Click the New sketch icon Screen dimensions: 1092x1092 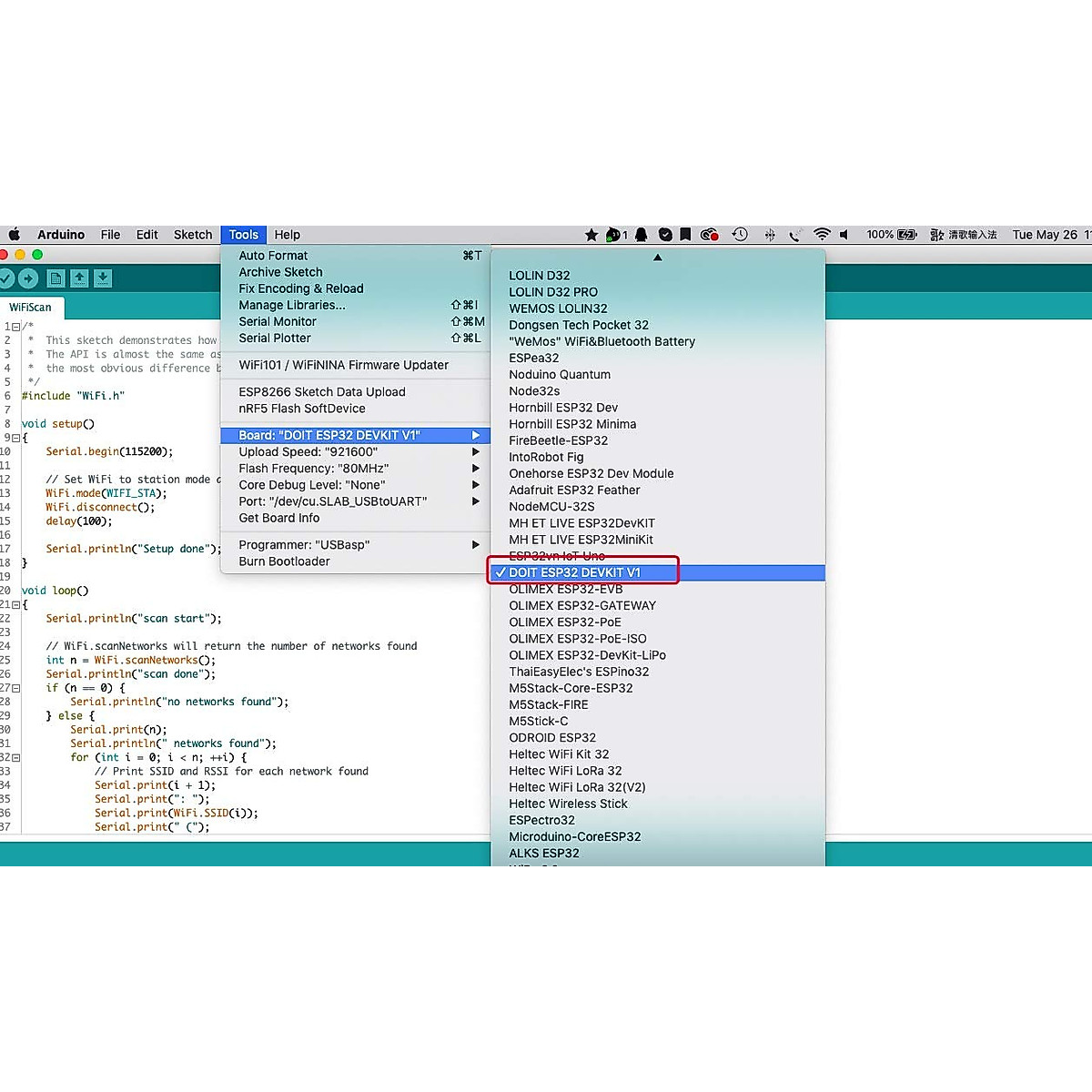[x=56, y=278]
